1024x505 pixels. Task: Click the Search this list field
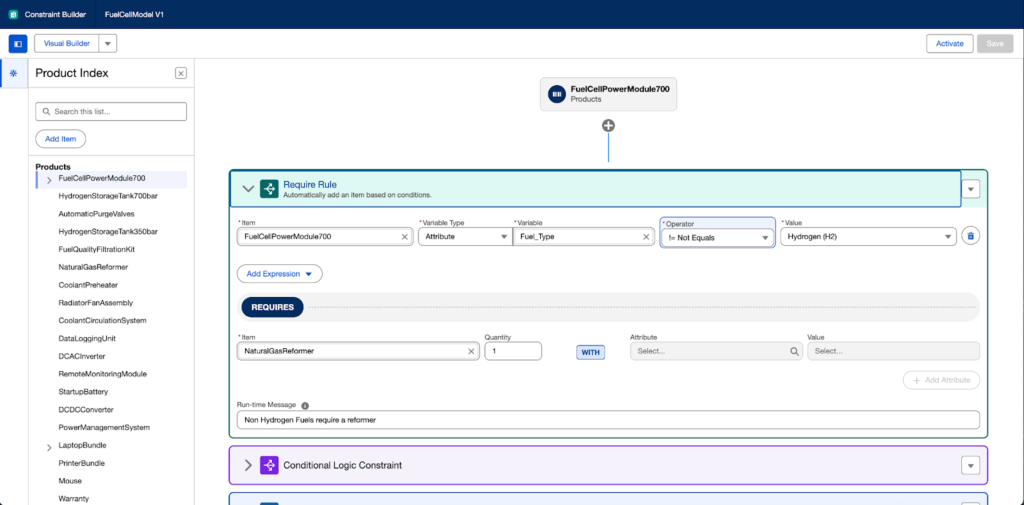pos(111,112)
